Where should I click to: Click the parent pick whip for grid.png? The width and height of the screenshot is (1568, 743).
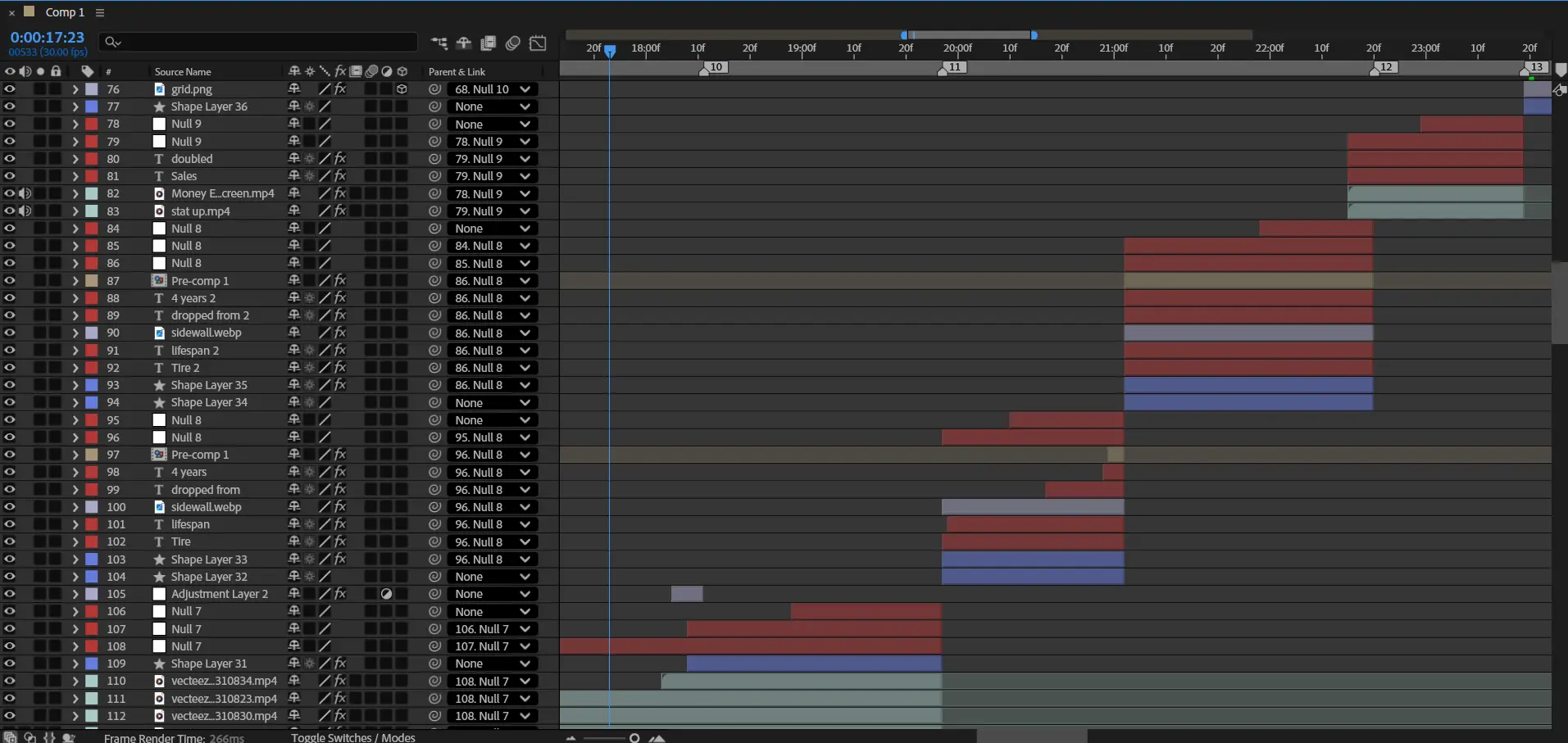click(x=434, y=89)
